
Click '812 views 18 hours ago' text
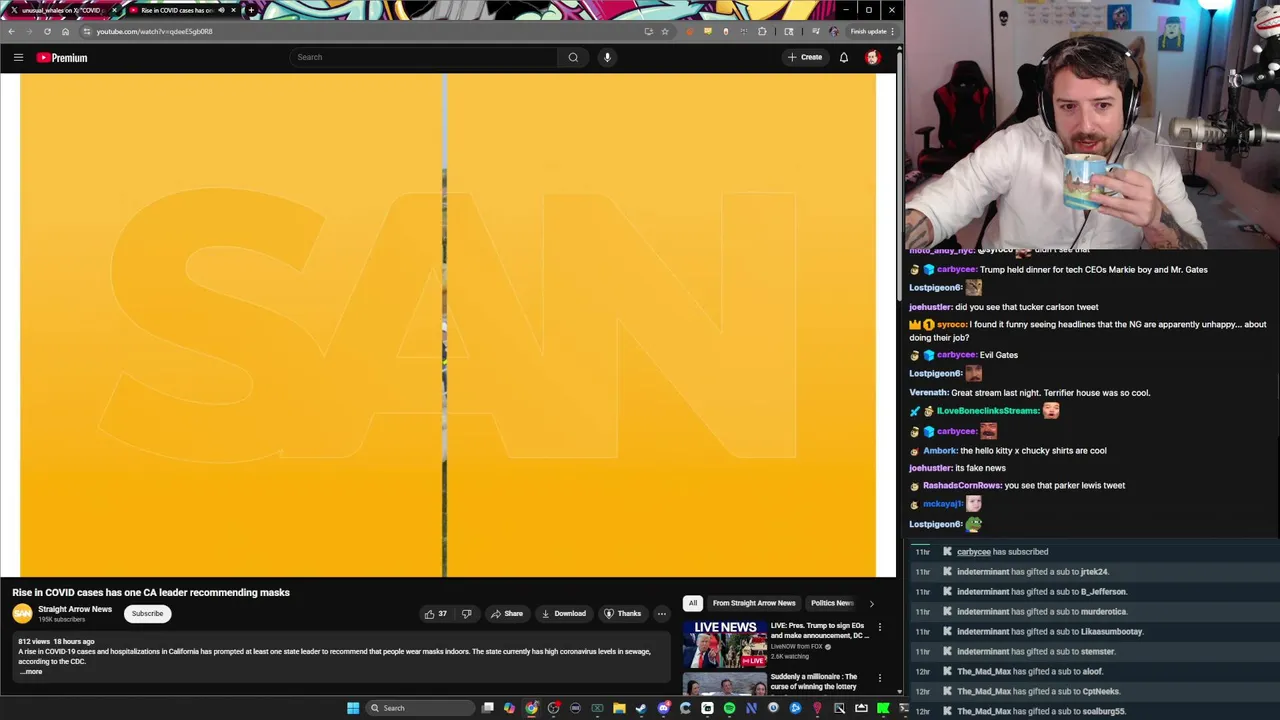pyautogui.click(x=56, y=641)
